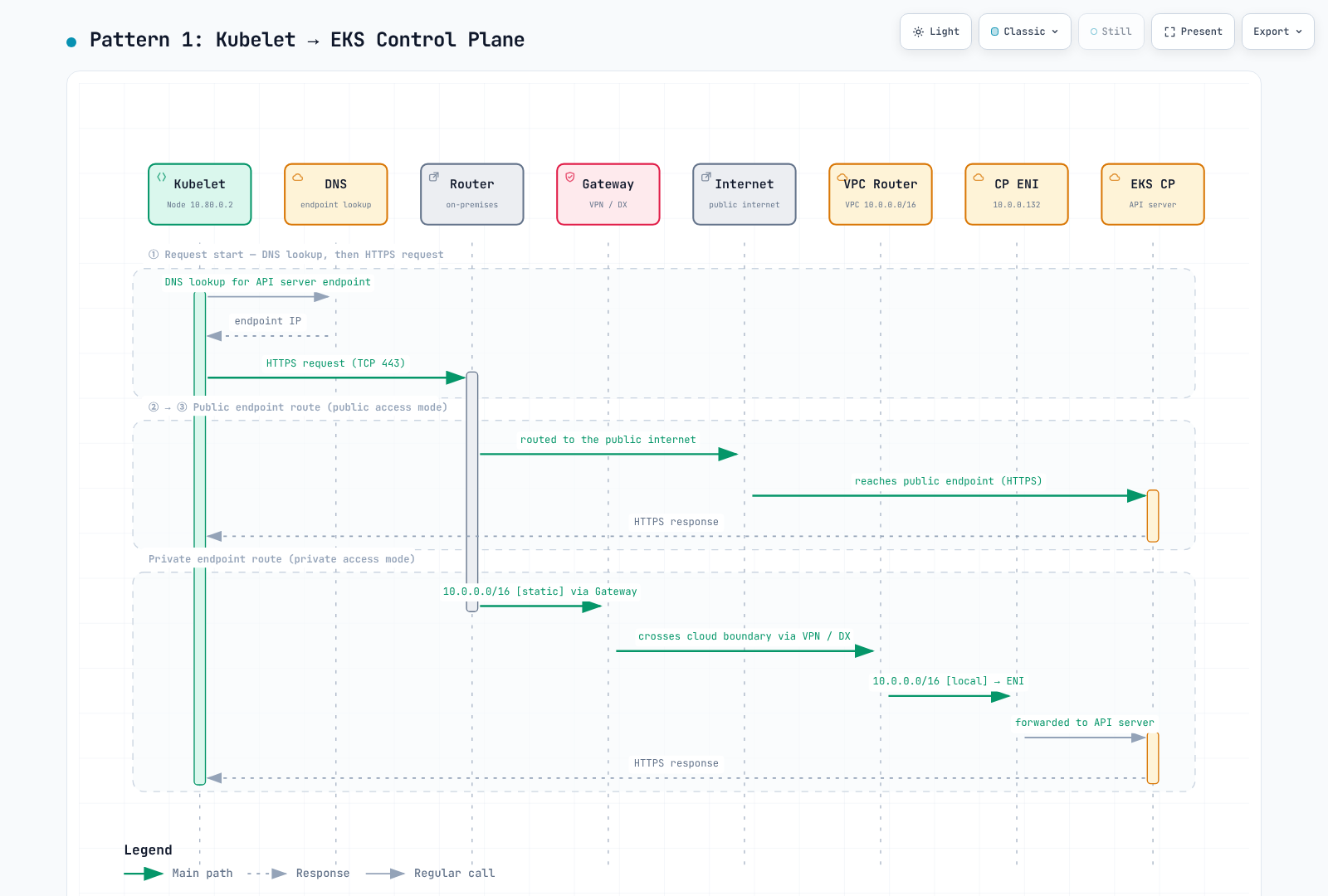The image size is (1328, 896).
Task: Click 'Public endpoint route (public access mode)' heading
Action: [x=320, y=407]
